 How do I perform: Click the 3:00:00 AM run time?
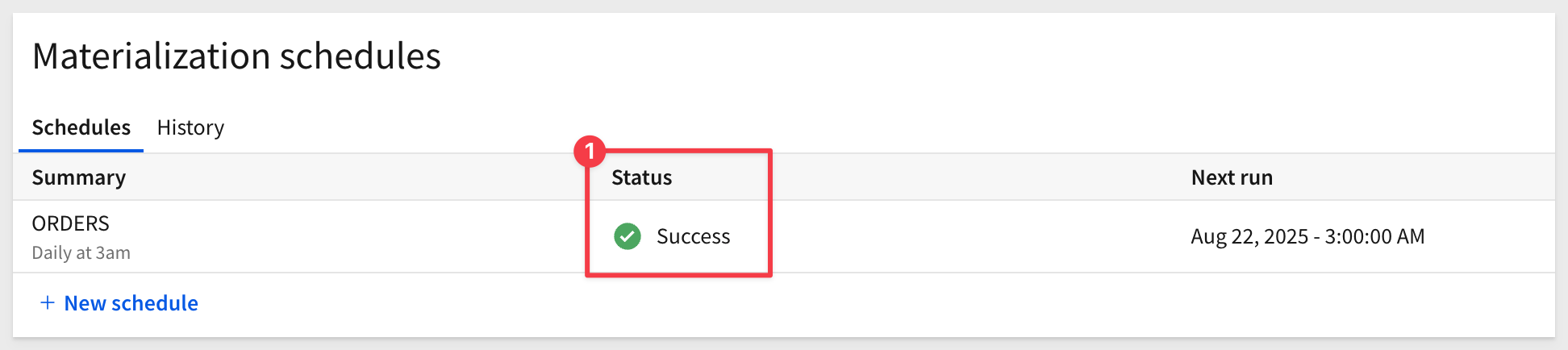click(x=1374, y=236)
